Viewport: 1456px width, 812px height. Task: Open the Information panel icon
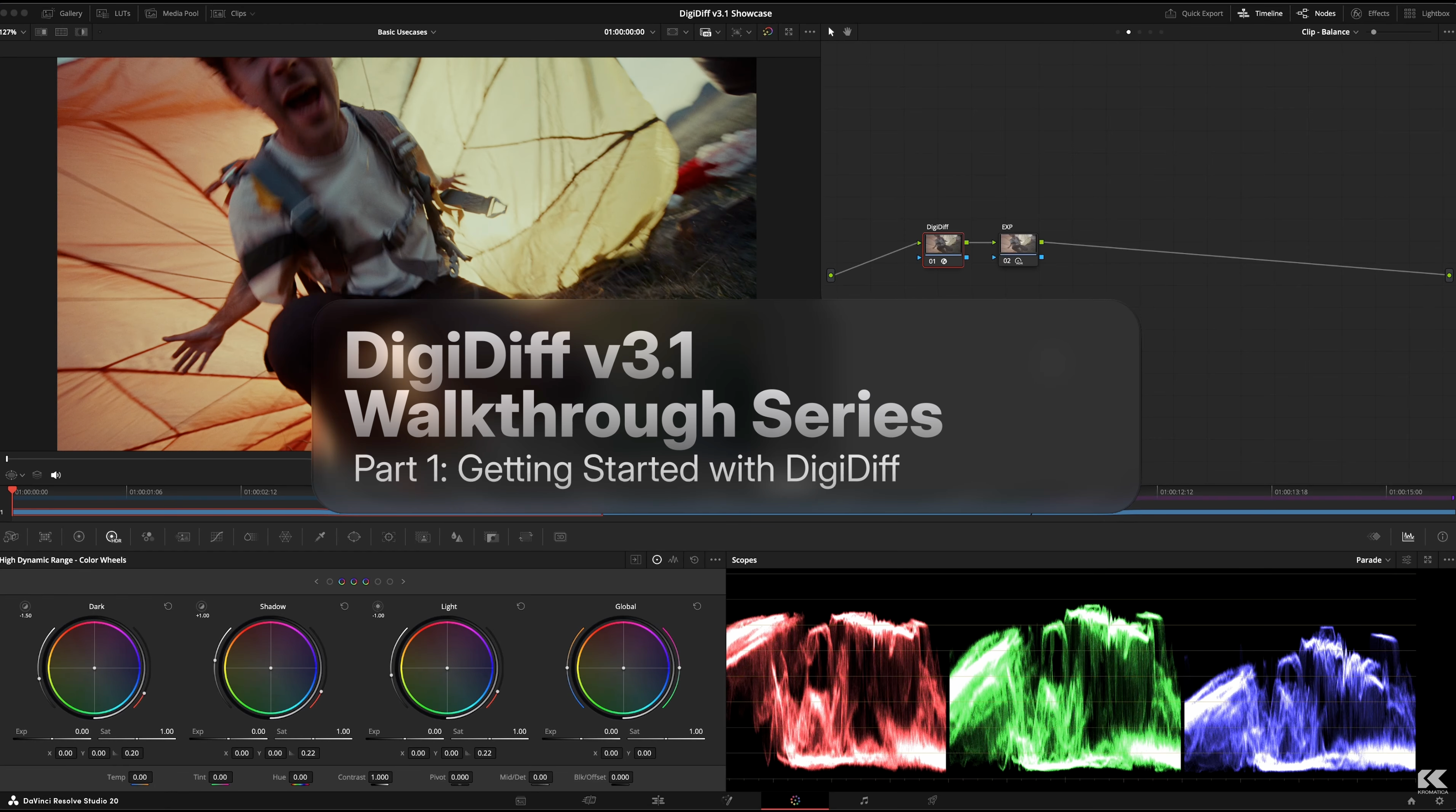pyautogui.click(x=1442, y=537)
